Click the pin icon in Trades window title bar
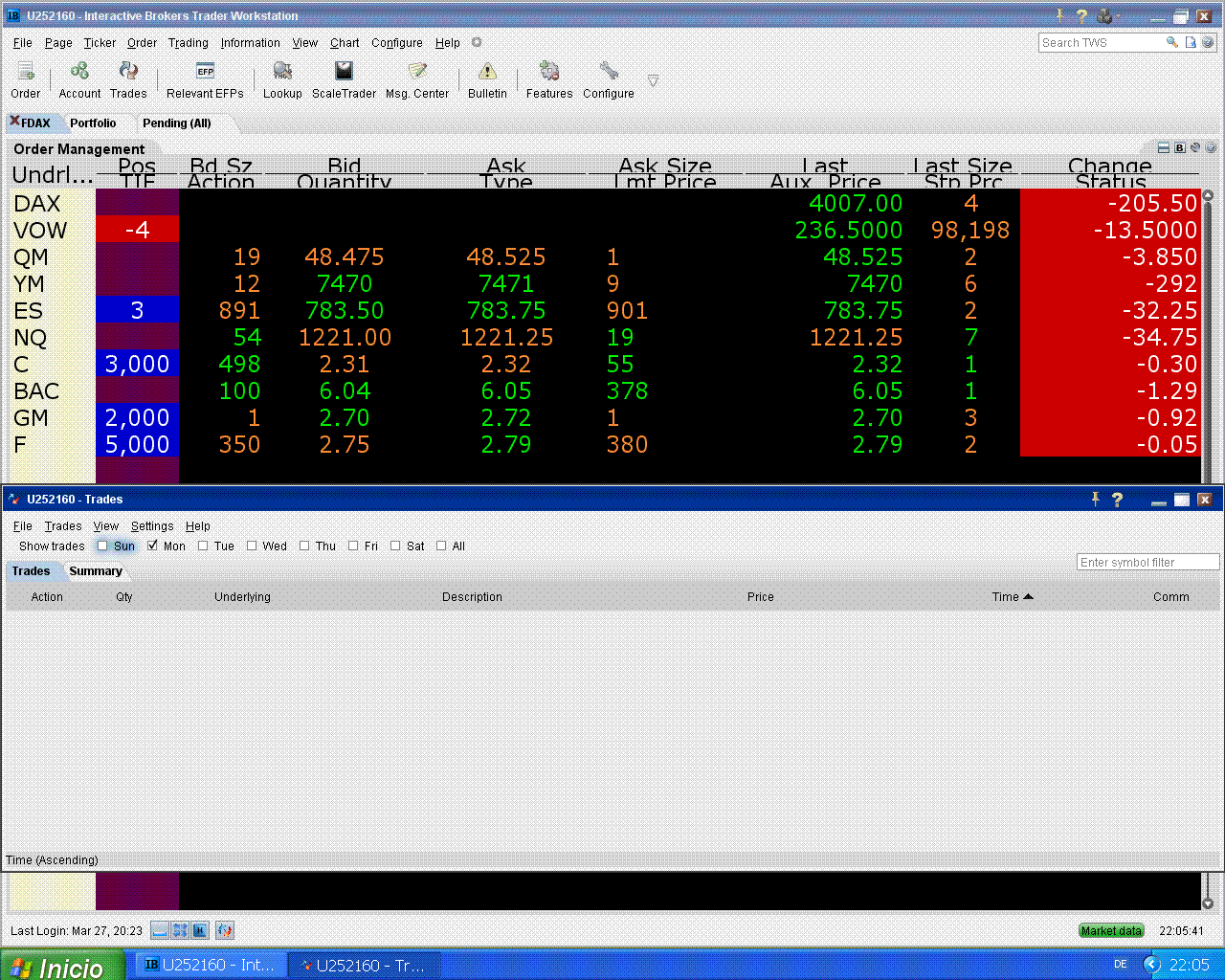Viewport: 1225px width, 980px height. 1096,499
